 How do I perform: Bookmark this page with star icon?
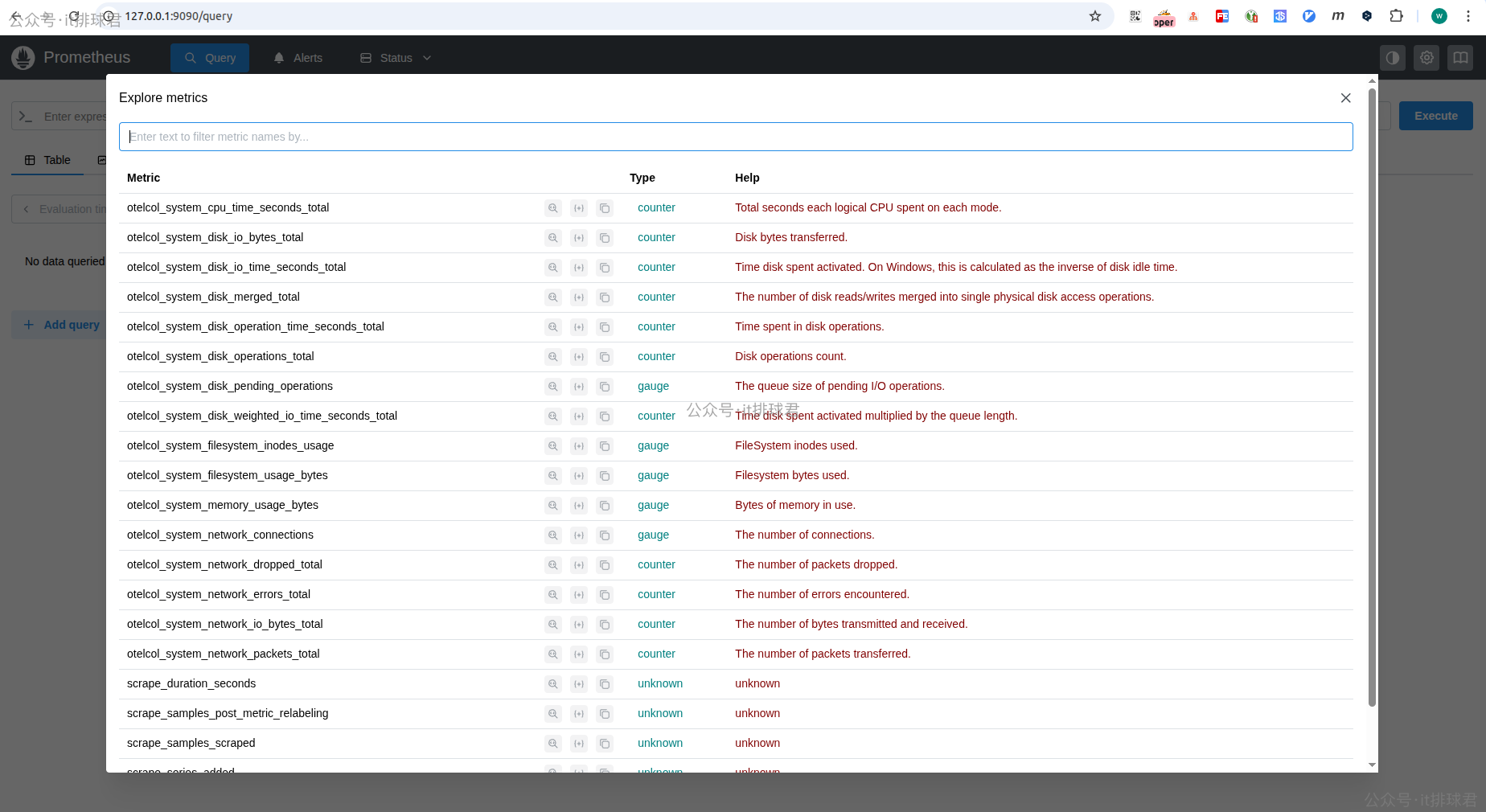pos(1095,16)
